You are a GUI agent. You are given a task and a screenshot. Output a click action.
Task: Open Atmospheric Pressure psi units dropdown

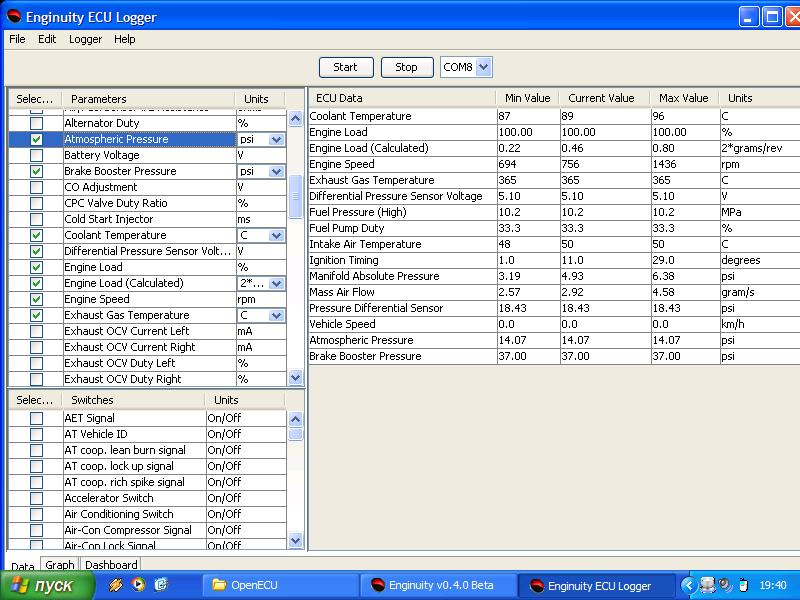coord(276,140)
